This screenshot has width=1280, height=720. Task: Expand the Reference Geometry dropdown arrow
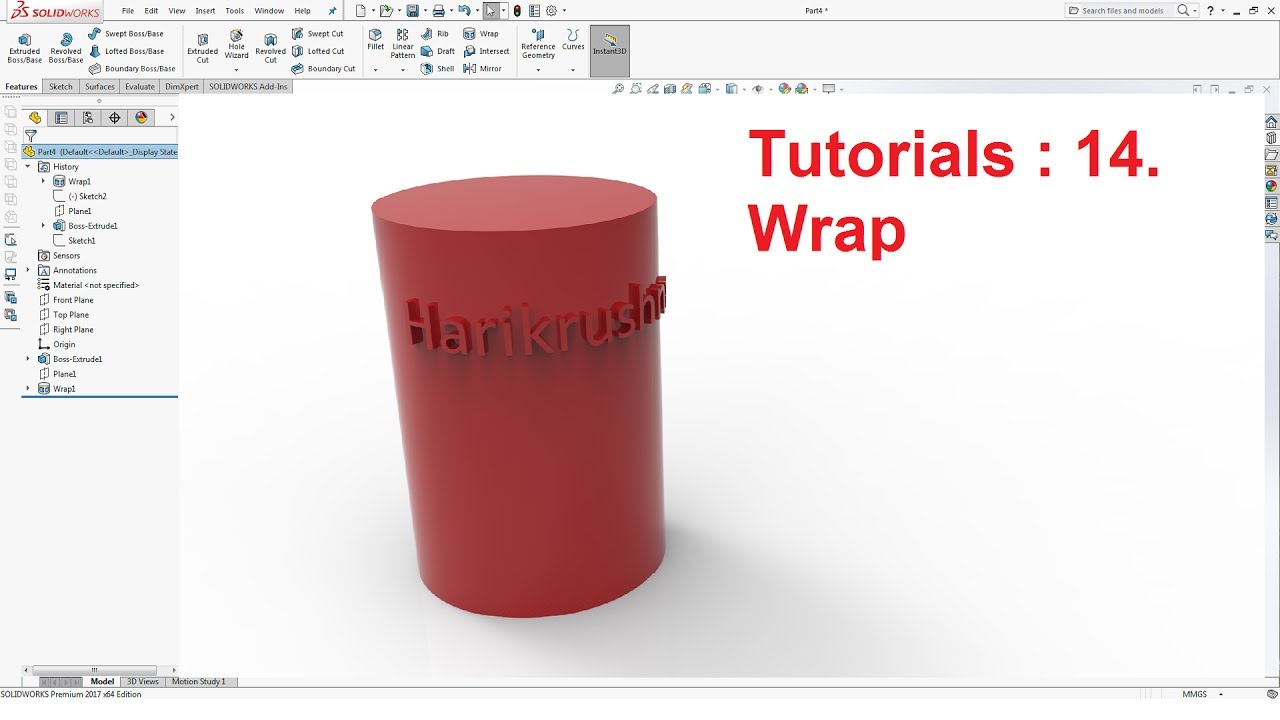pyautogui.click(x=538, y=70)
